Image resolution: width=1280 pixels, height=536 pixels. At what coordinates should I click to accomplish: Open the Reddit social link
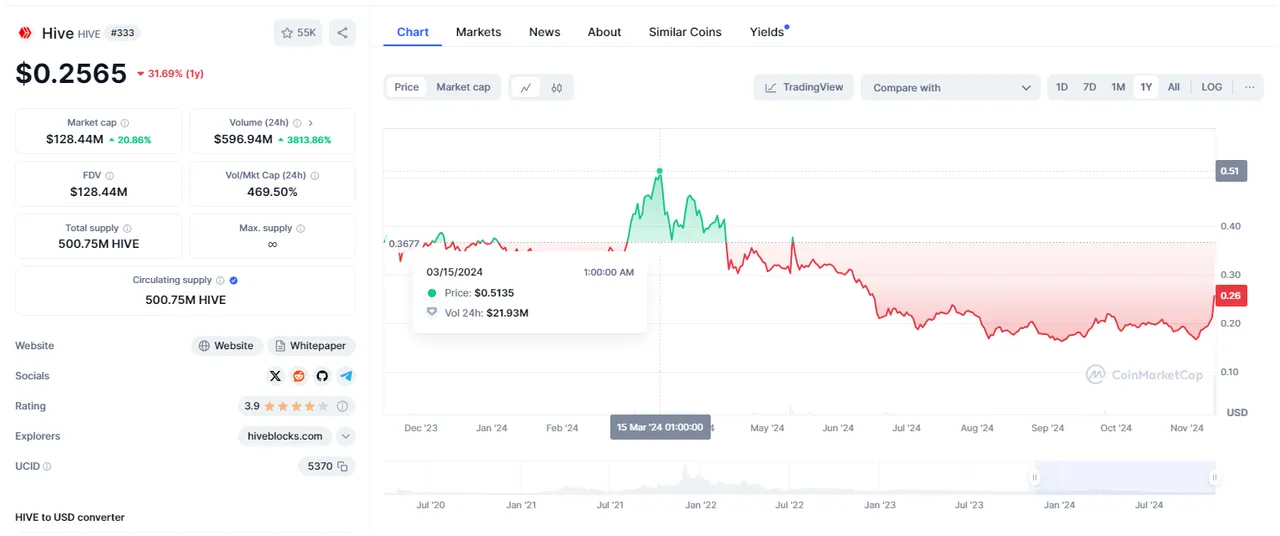[299, 376]
